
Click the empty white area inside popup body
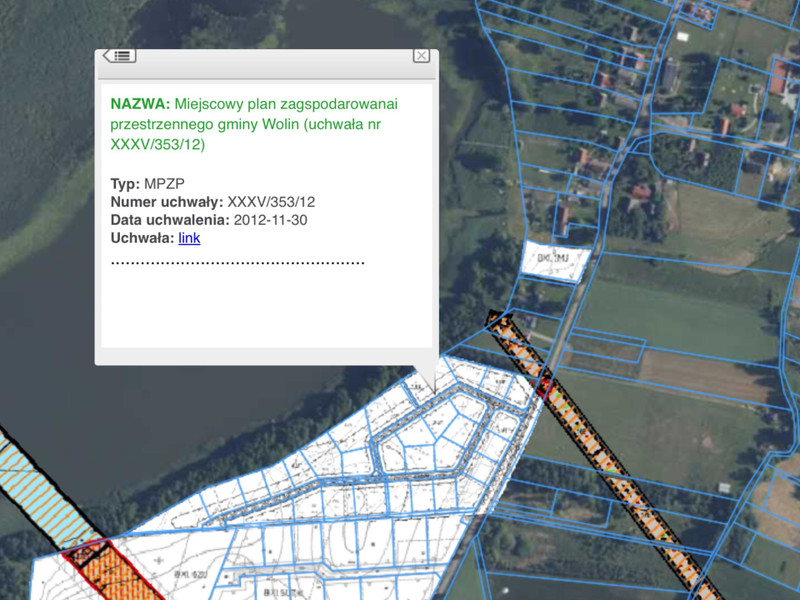tap(265, 310)
